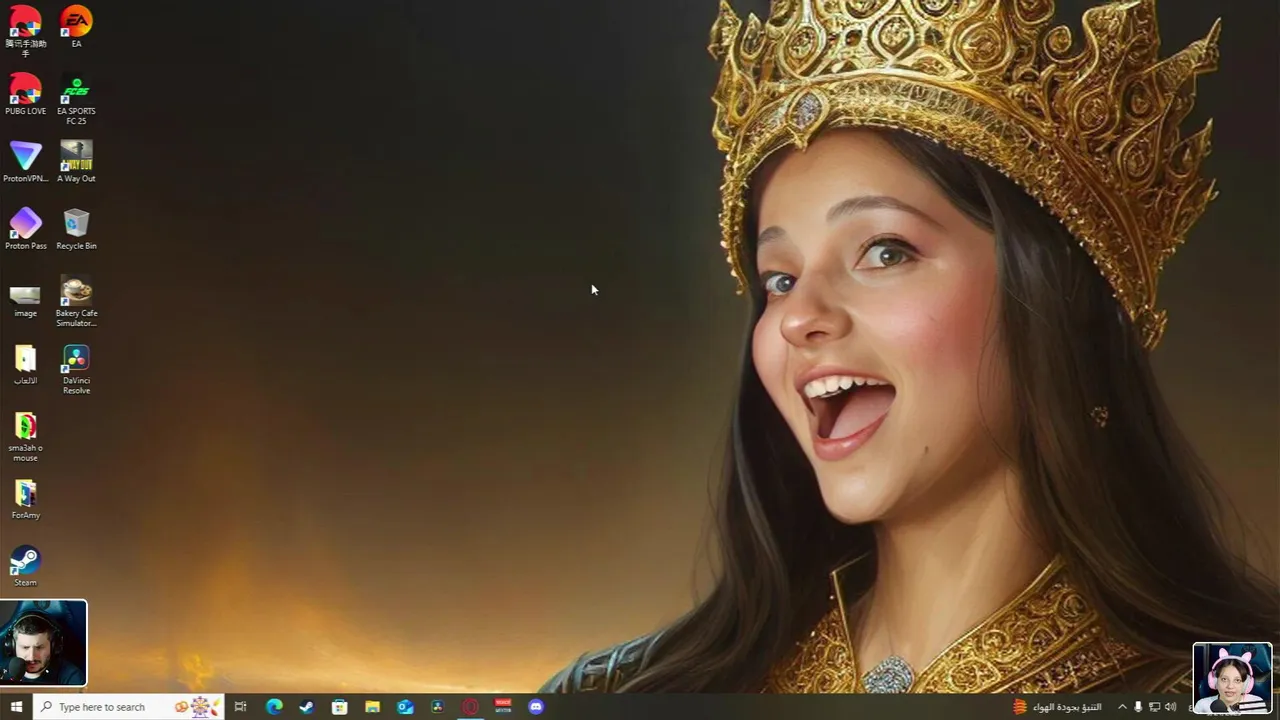Select the Proton Pass desktop icon
The height and width of the screenshot is (720, 1280).
click(25, 229)
